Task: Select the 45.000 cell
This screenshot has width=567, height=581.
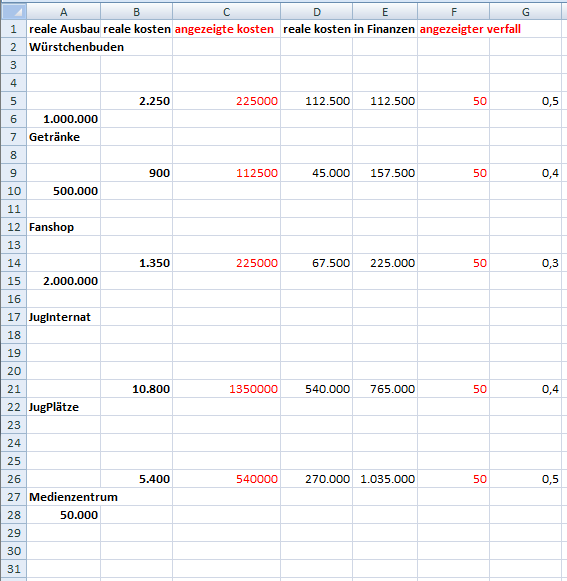Action: click(316, 173)
